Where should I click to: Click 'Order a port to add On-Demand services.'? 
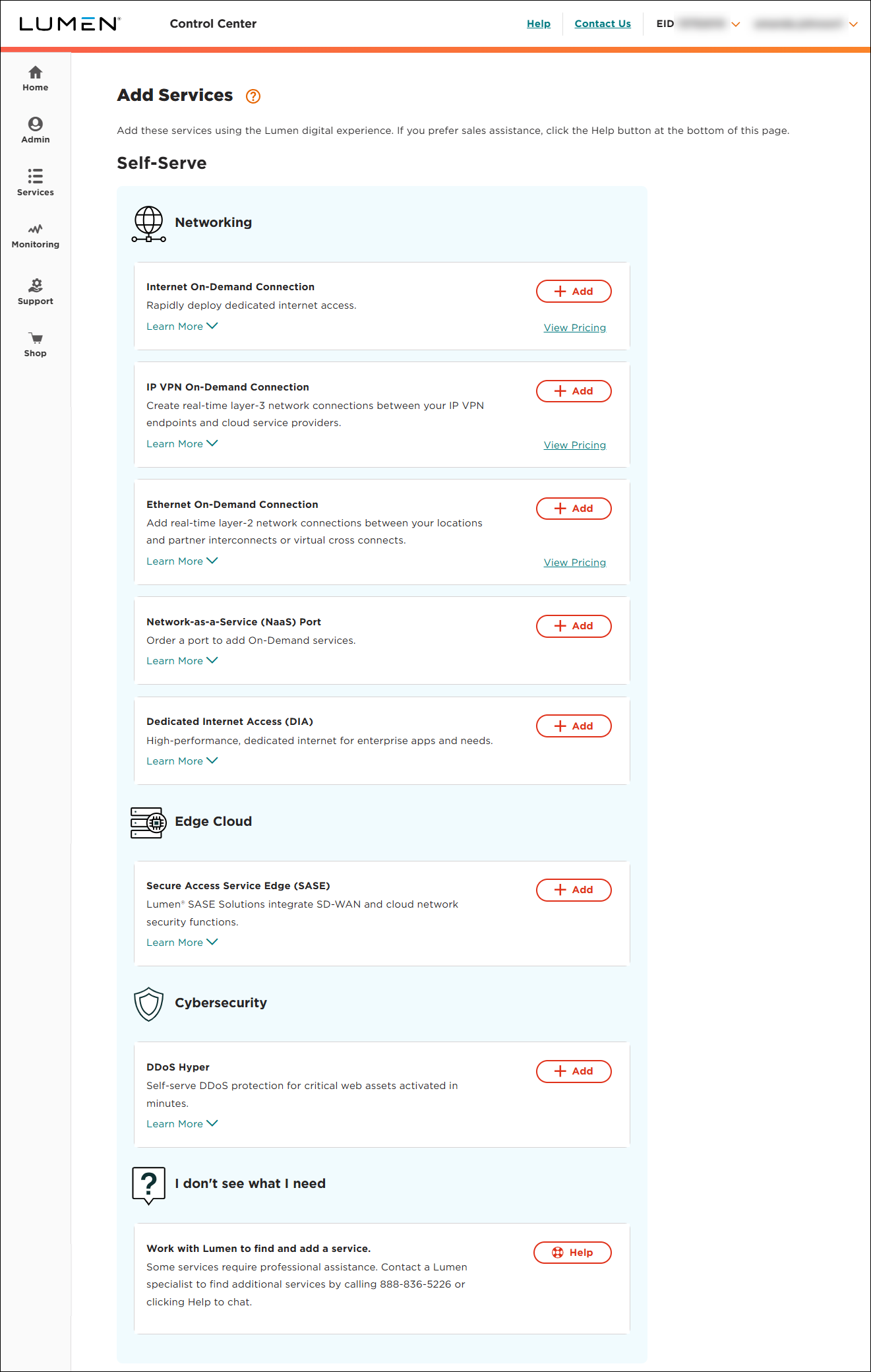point(251,640)
